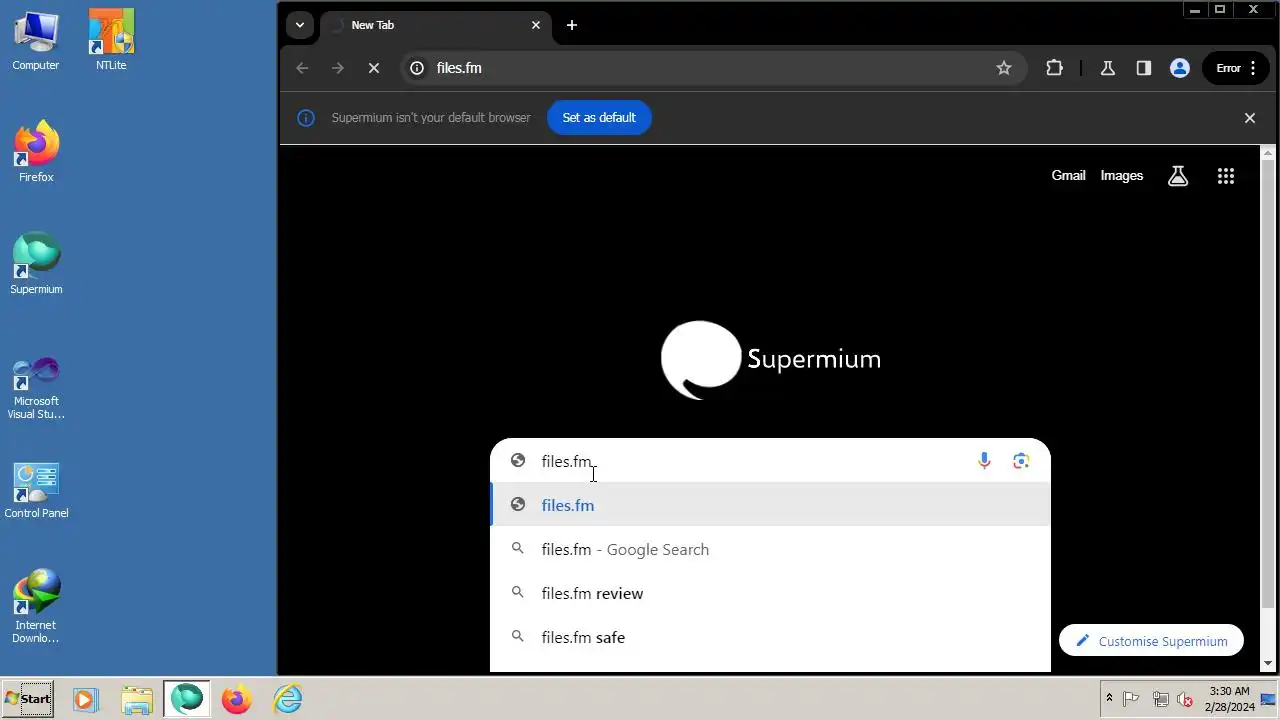Search by image with Lens icon
The image size is (1280, 720).
[1021, 461]
